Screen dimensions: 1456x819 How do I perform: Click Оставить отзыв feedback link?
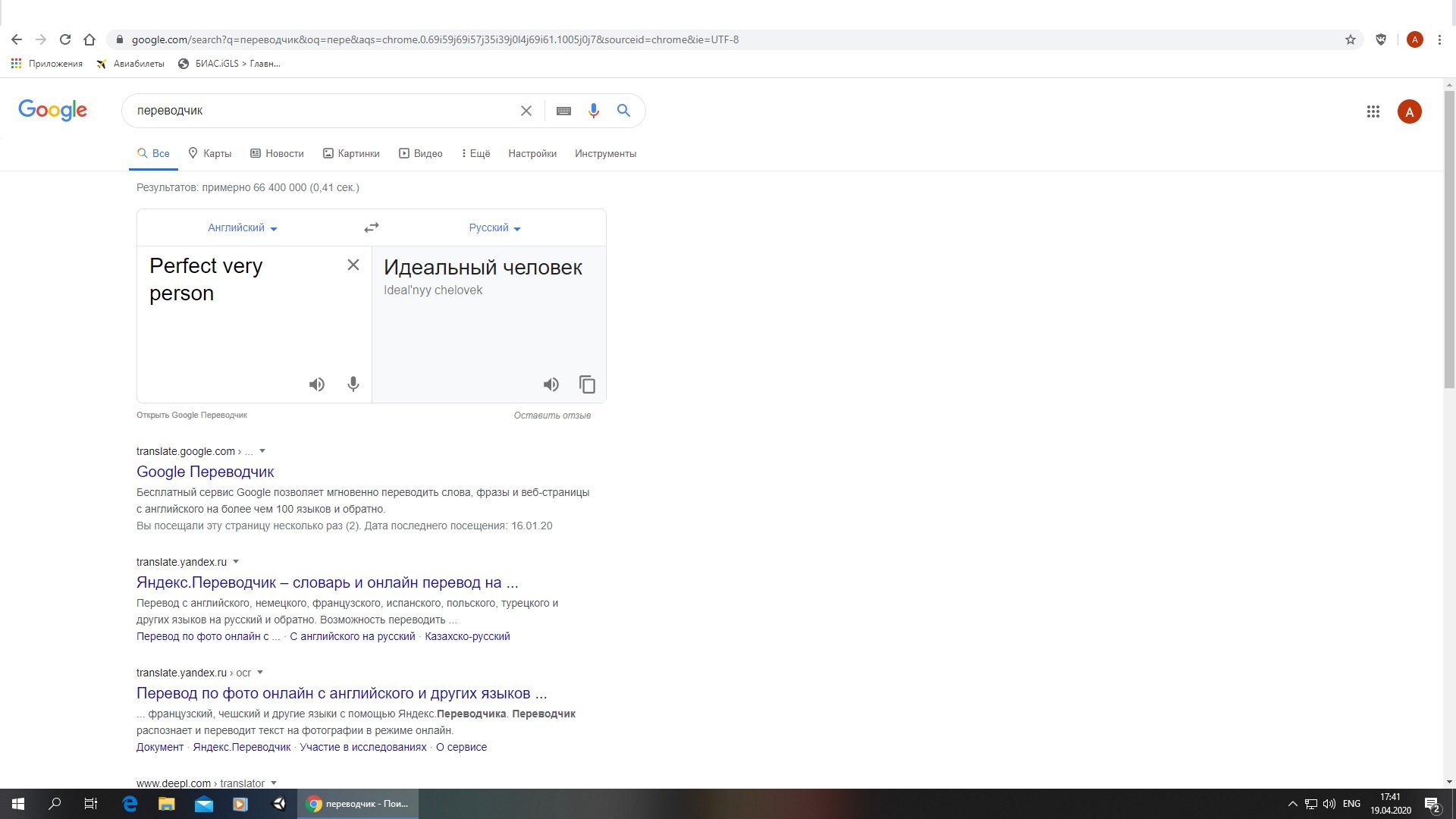coord(552,415)
